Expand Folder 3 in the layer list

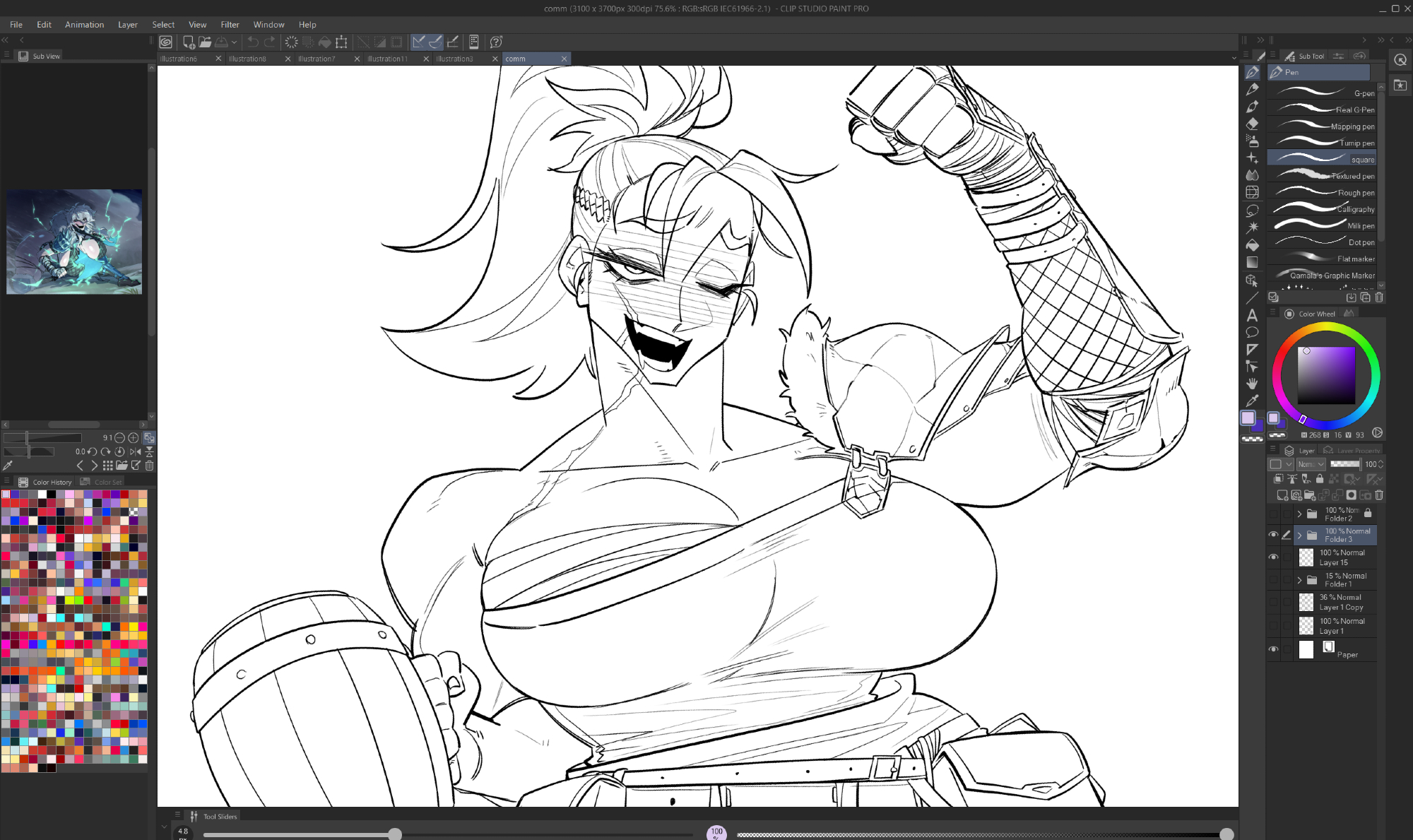[x=1299, y=536]
